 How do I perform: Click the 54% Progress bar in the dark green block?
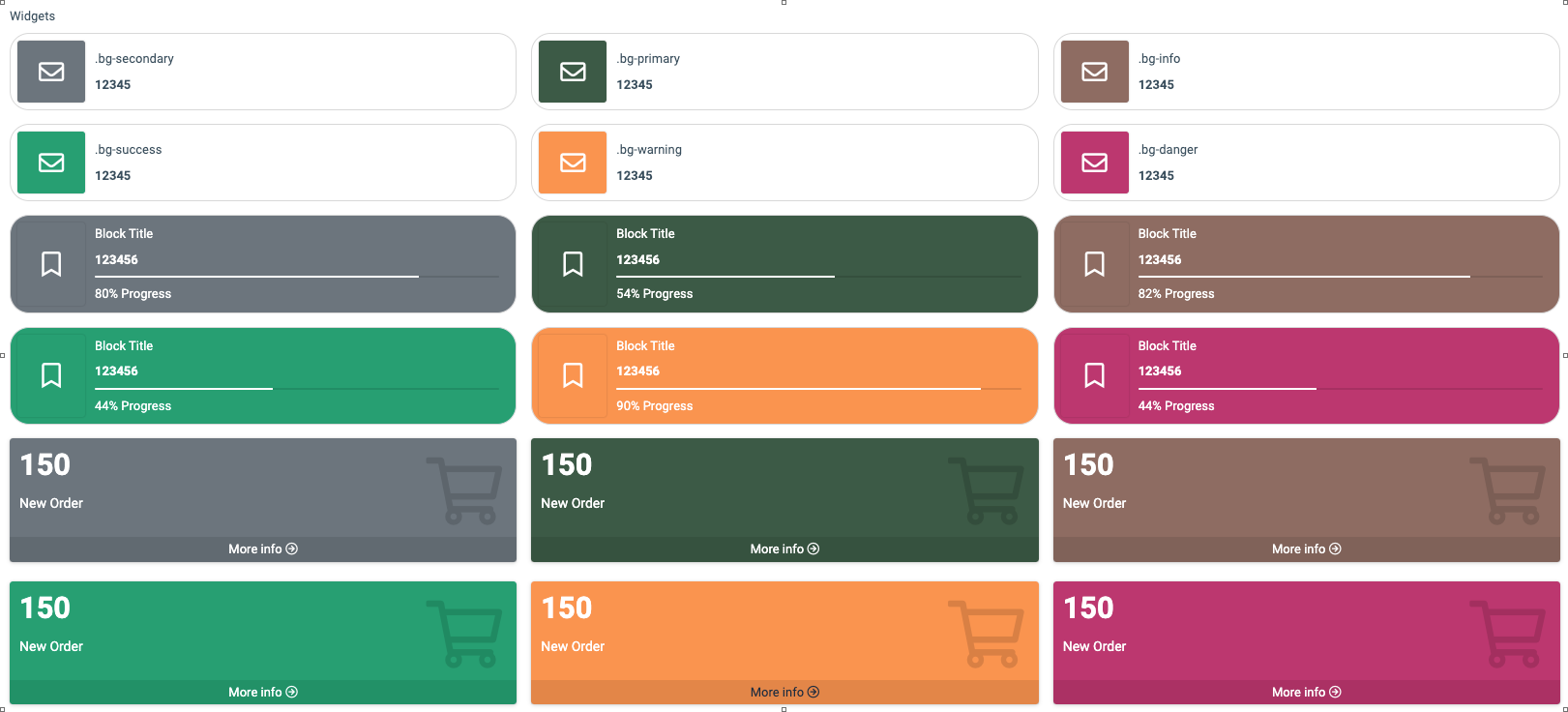coord(817,277)
